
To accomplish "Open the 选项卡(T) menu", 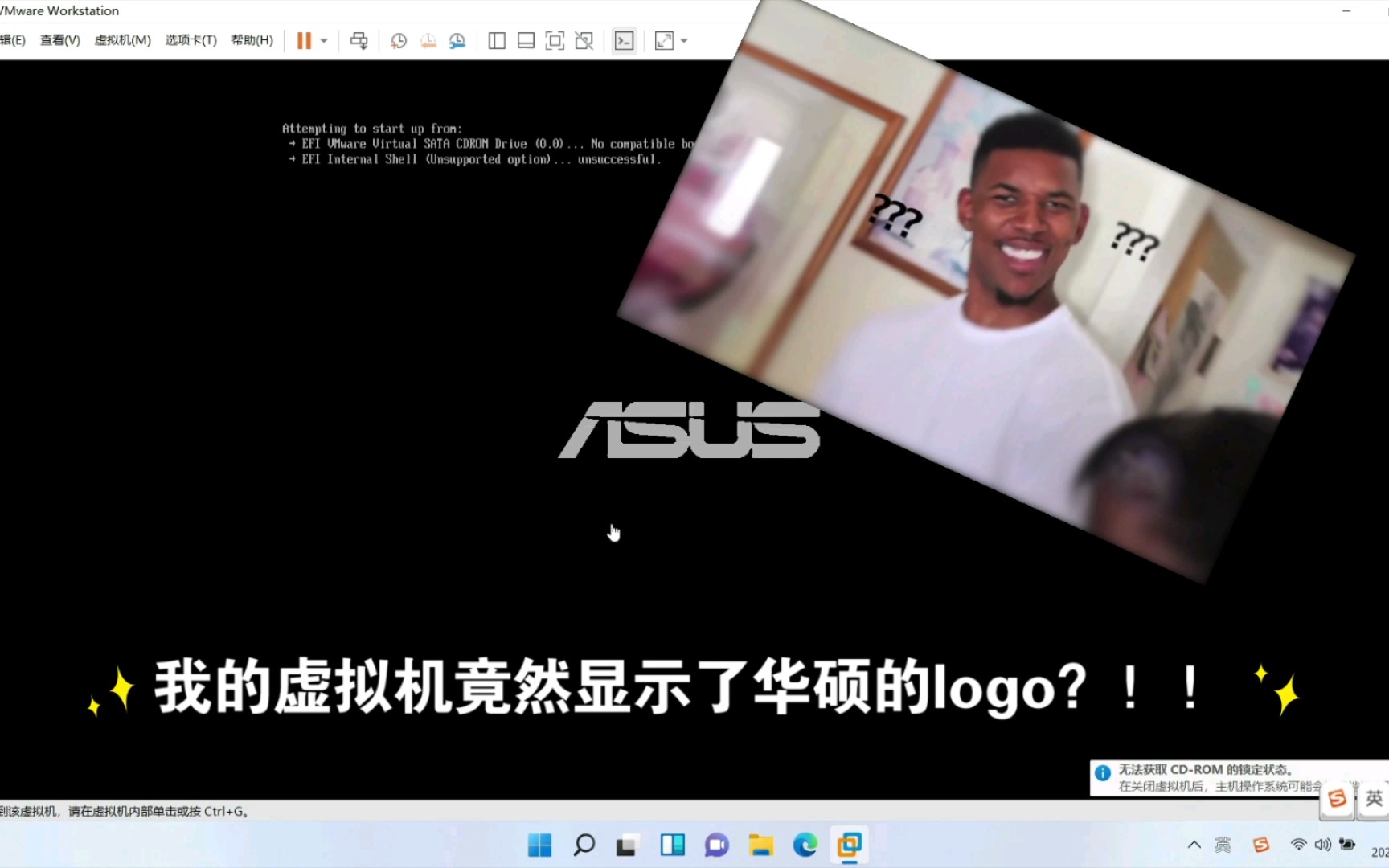I will point(191,40).
